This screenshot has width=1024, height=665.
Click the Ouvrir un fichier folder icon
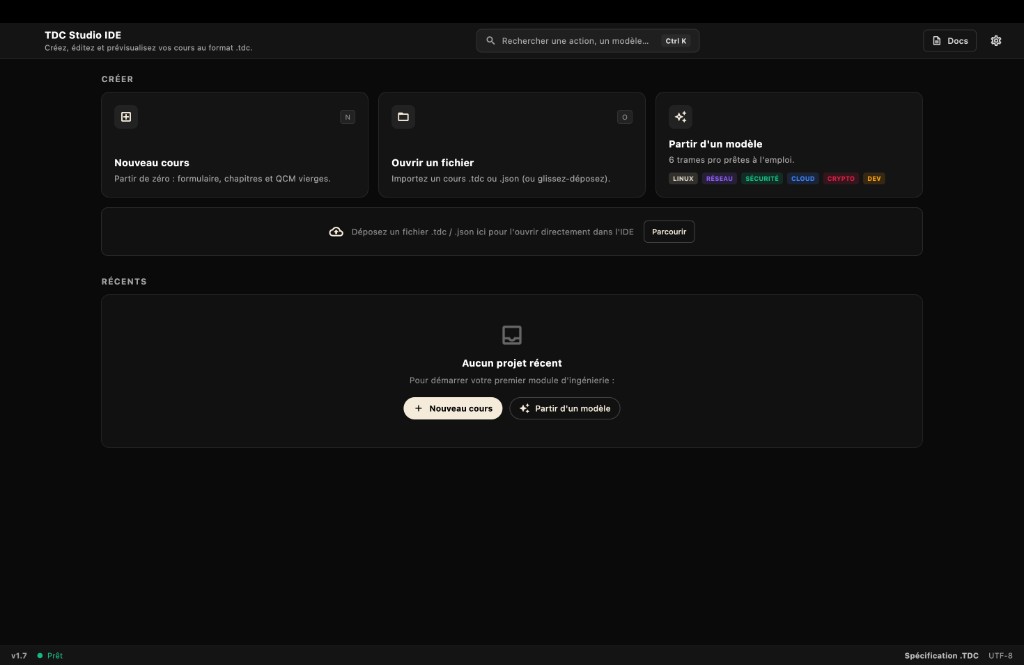tap(403, 117)
